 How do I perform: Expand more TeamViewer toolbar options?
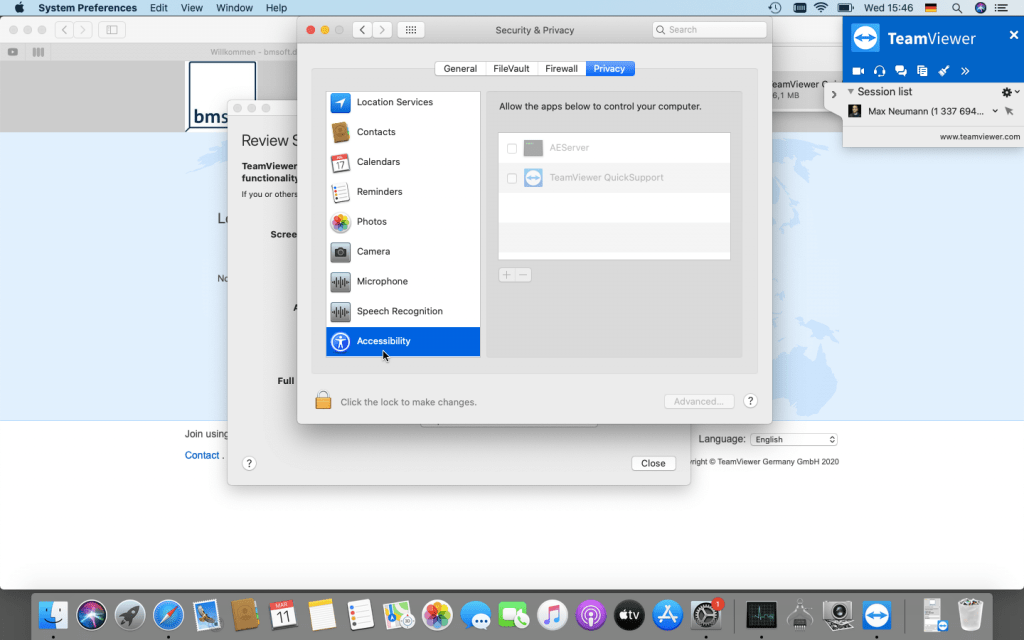coord(965,71)
